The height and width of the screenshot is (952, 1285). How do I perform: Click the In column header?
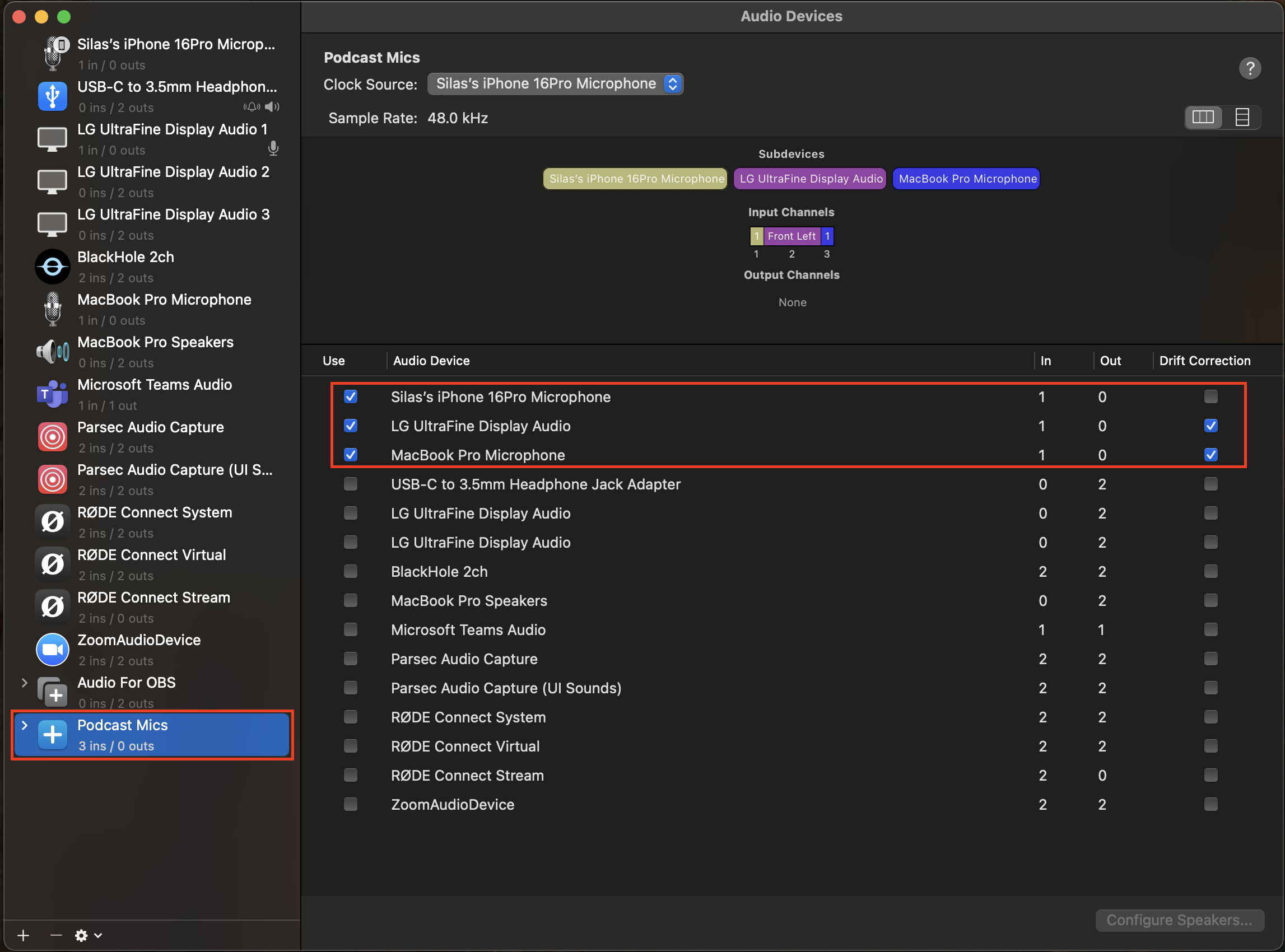point(1046,361)
